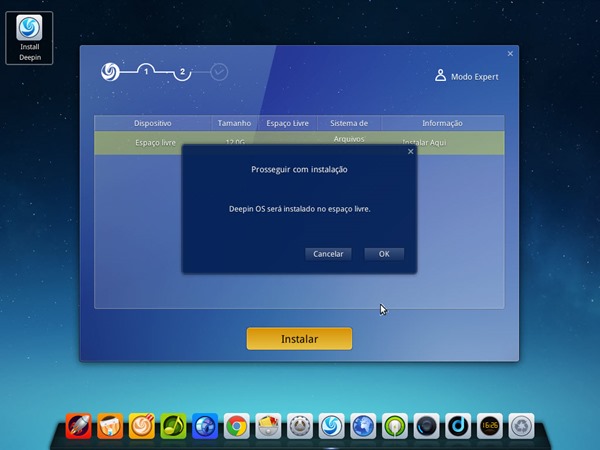Click the yellow Instalar button

pyautogui.click(x=299, y=339)
